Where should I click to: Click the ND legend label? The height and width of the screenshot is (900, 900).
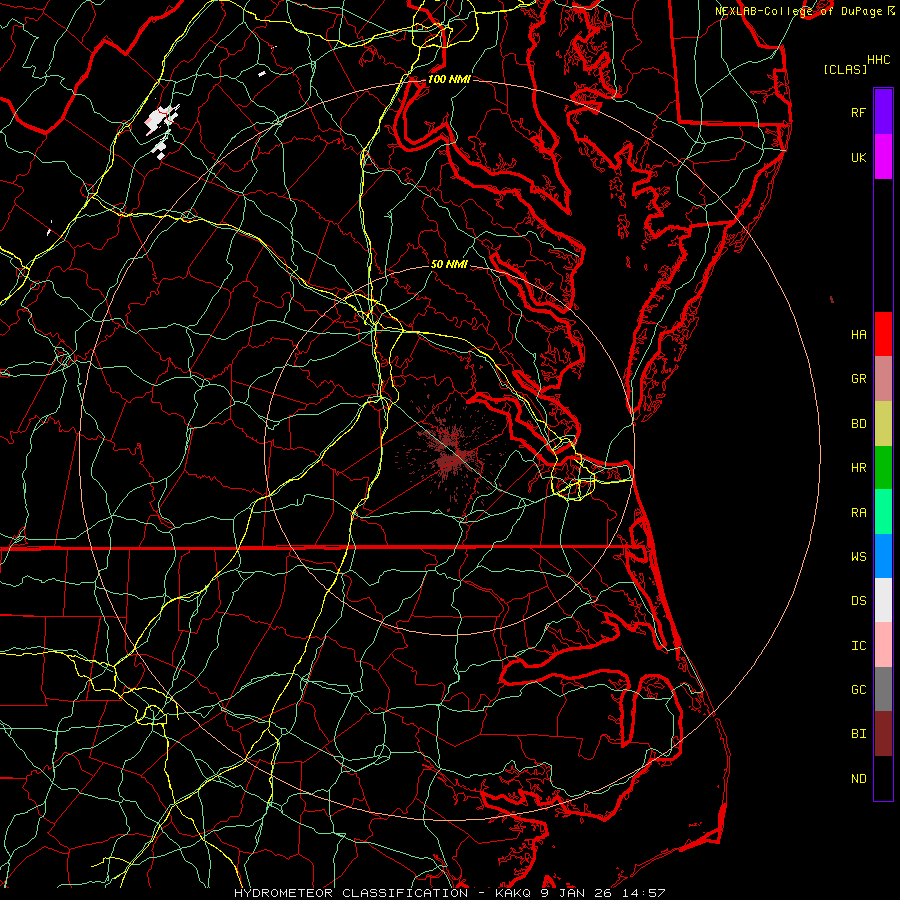858,779
